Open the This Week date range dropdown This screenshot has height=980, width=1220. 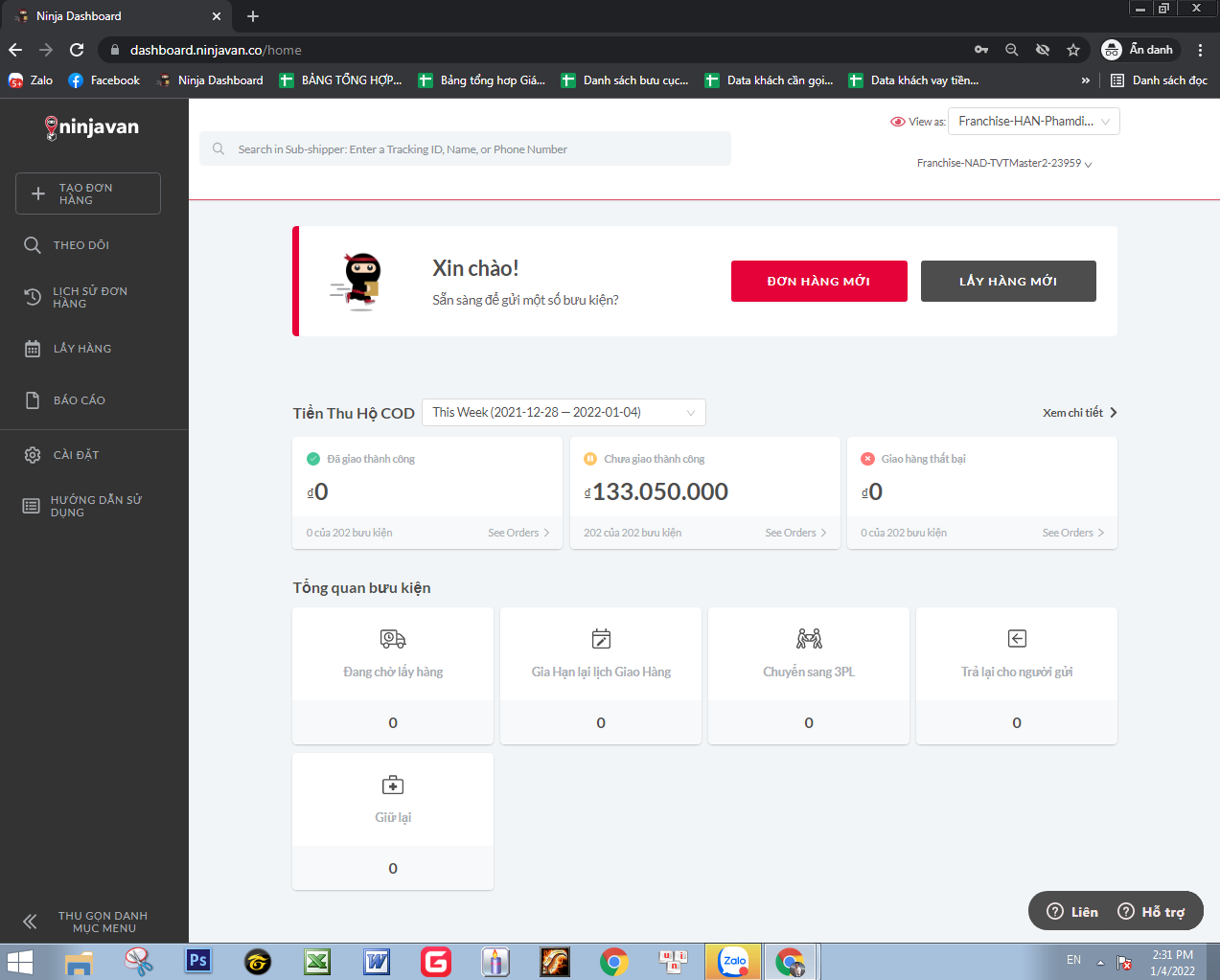pyautogui.click(x=564, y=412)
